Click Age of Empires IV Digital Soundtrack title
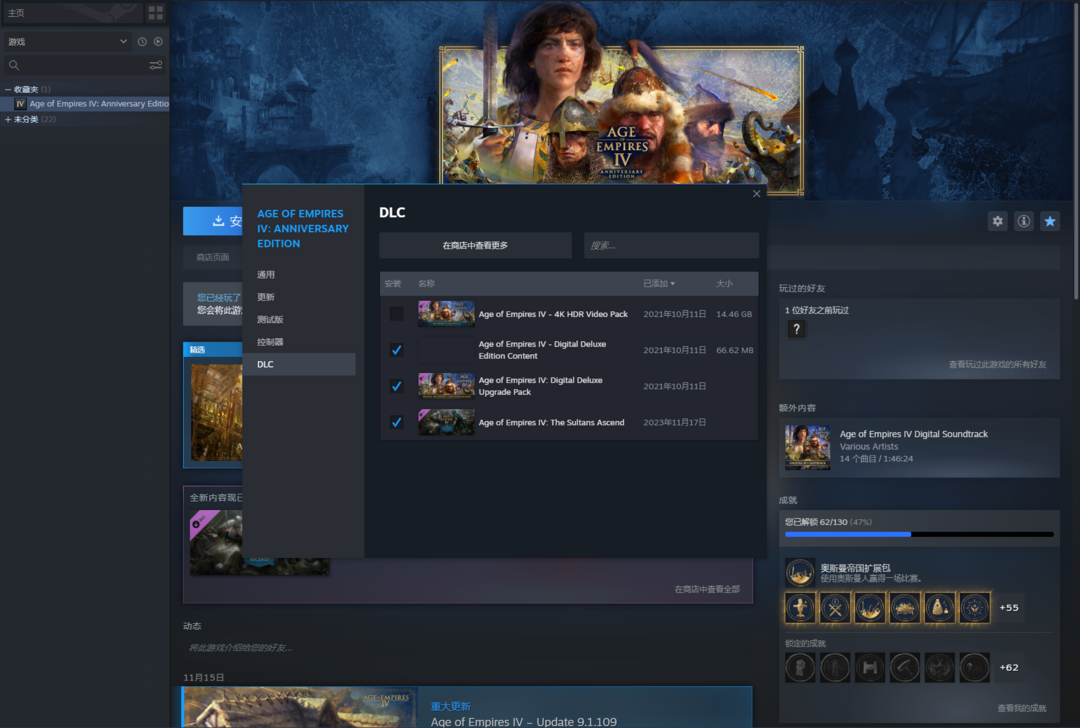The width and height of the screenshot is (1080, 728). coord(913,434)
